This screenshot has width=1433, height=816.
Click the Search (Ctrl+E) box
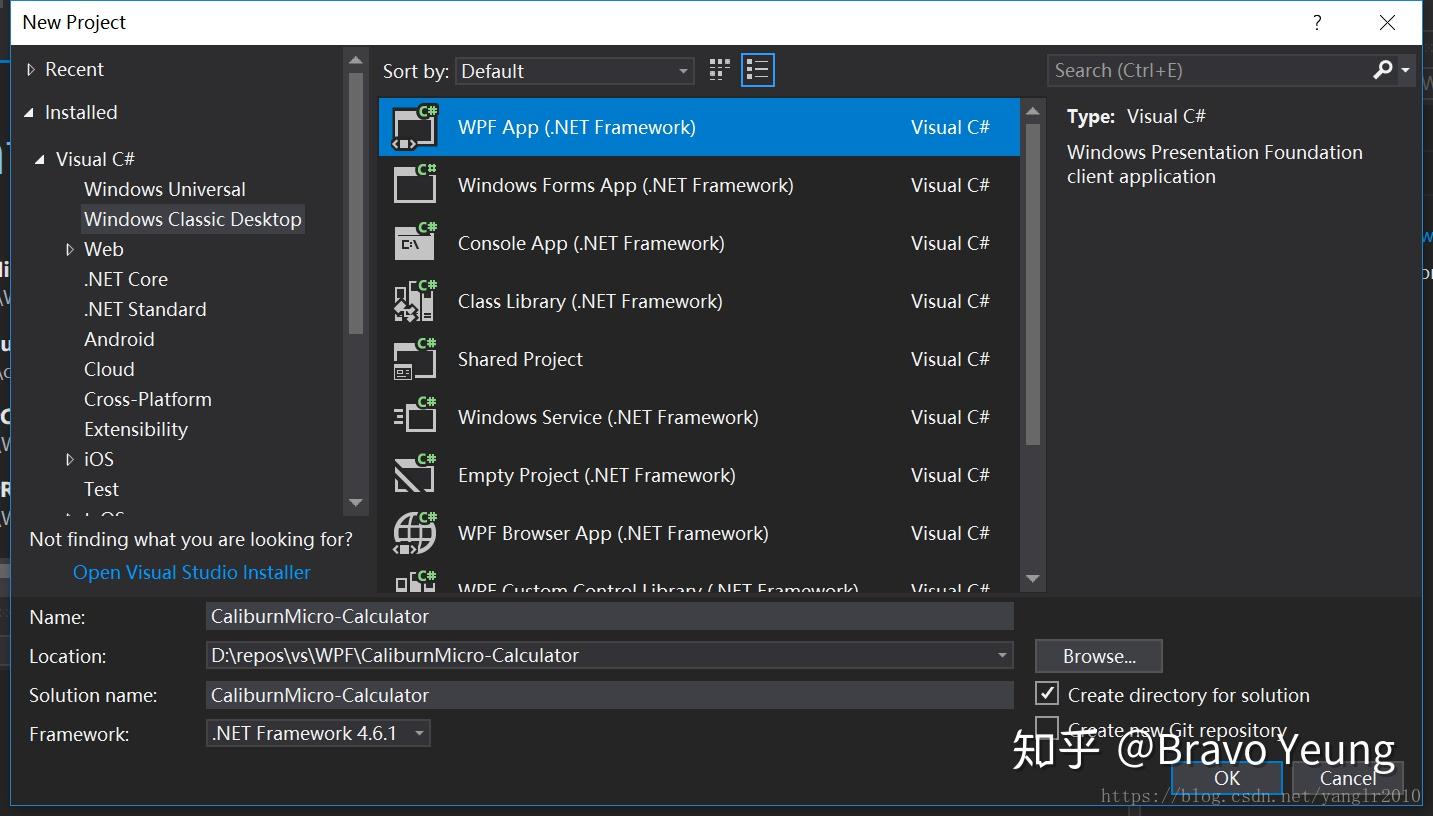click(x=1208, y=70)
